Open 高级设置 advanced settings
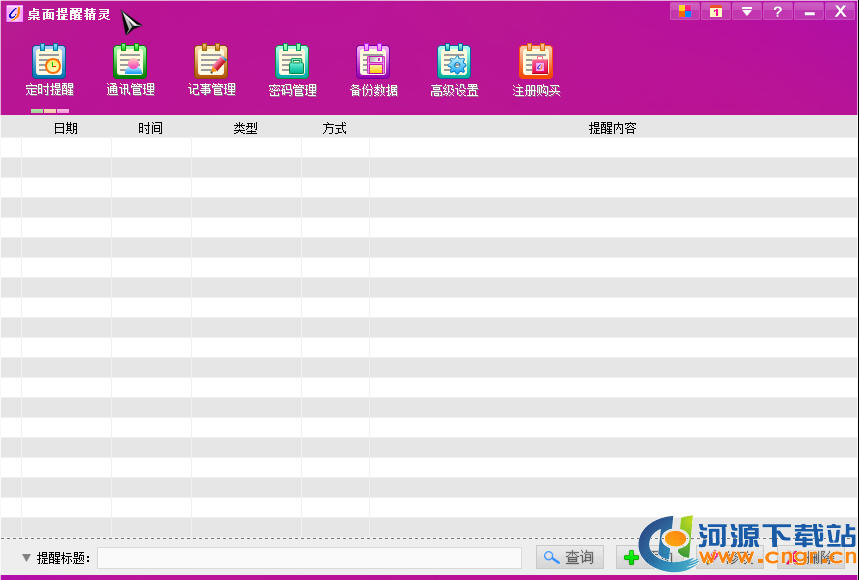Screen dimensions: 859x580 (x=454, y=70)
